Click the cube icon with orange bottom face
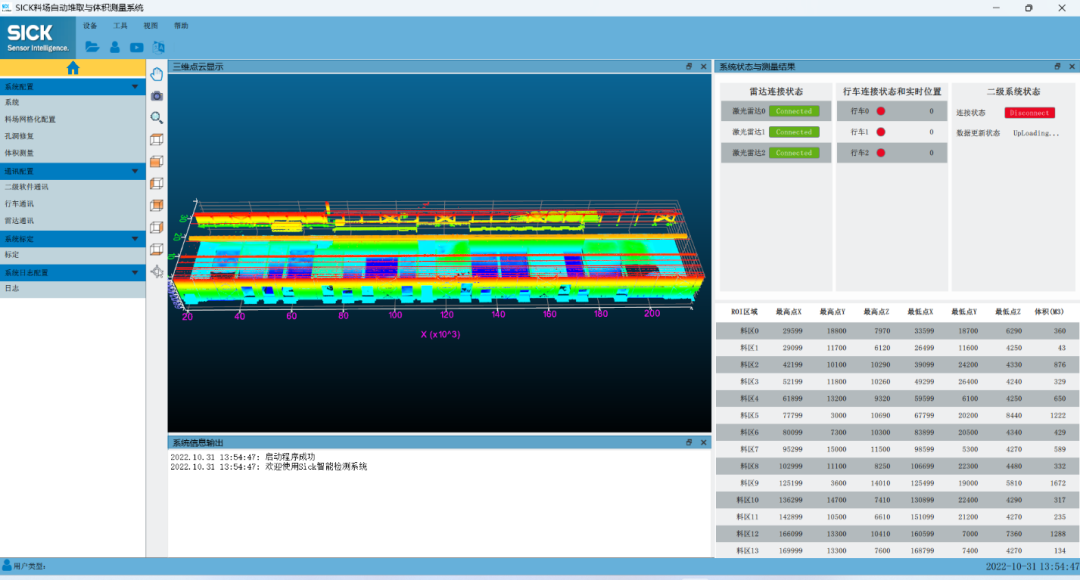 tap(157, 249)
